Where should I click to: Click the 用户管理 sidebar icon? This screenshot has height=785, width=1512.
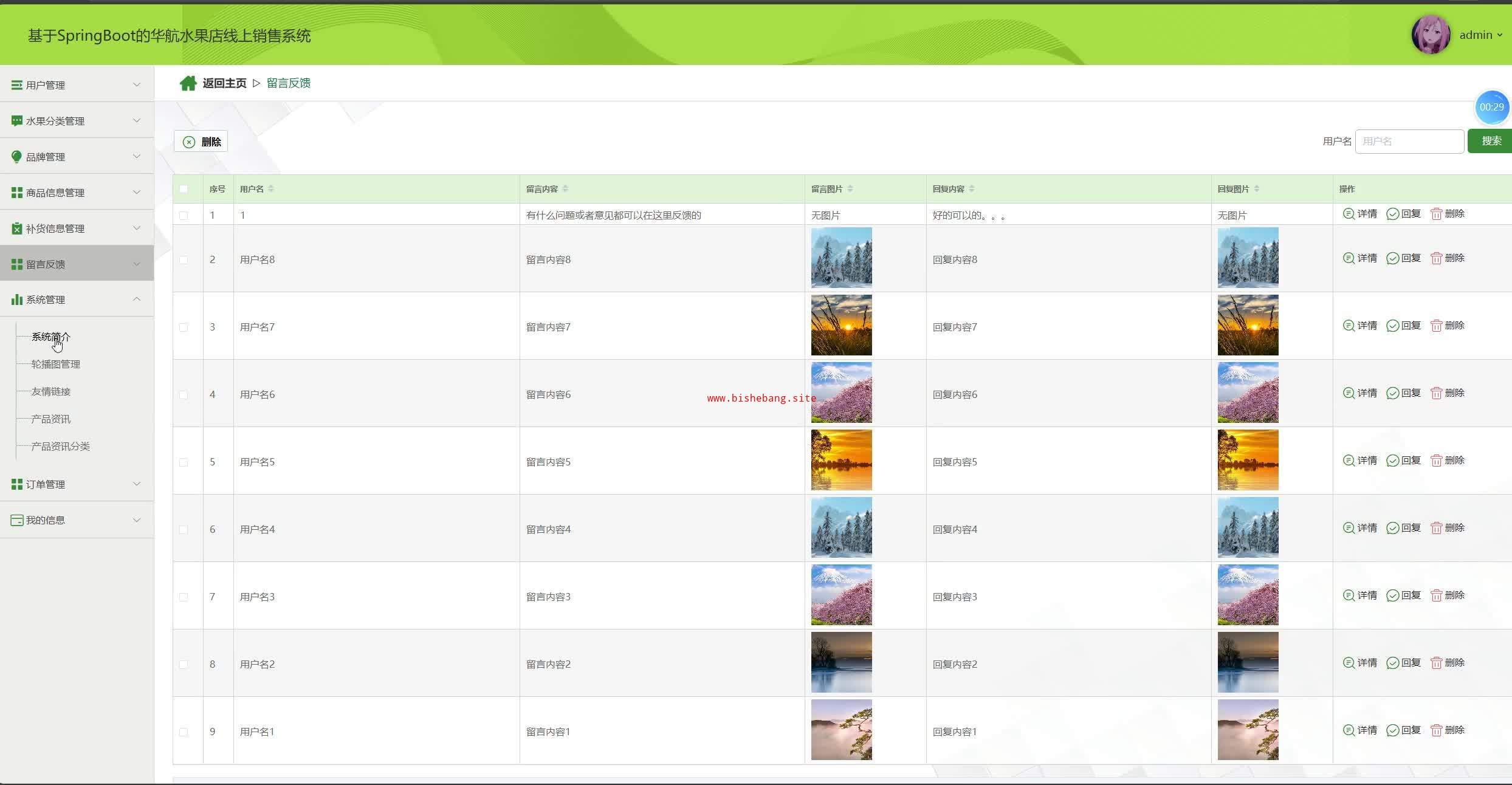(x=17, y=85)
